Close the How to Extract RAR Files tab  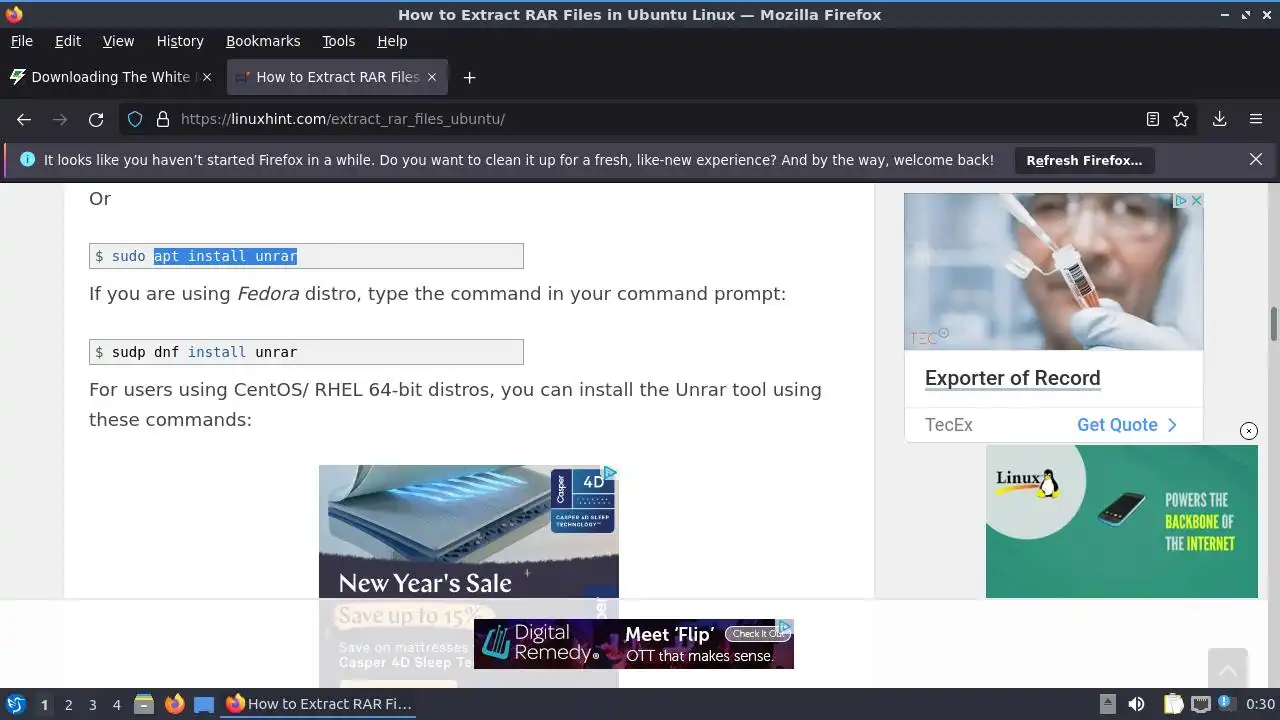[432, 77]
